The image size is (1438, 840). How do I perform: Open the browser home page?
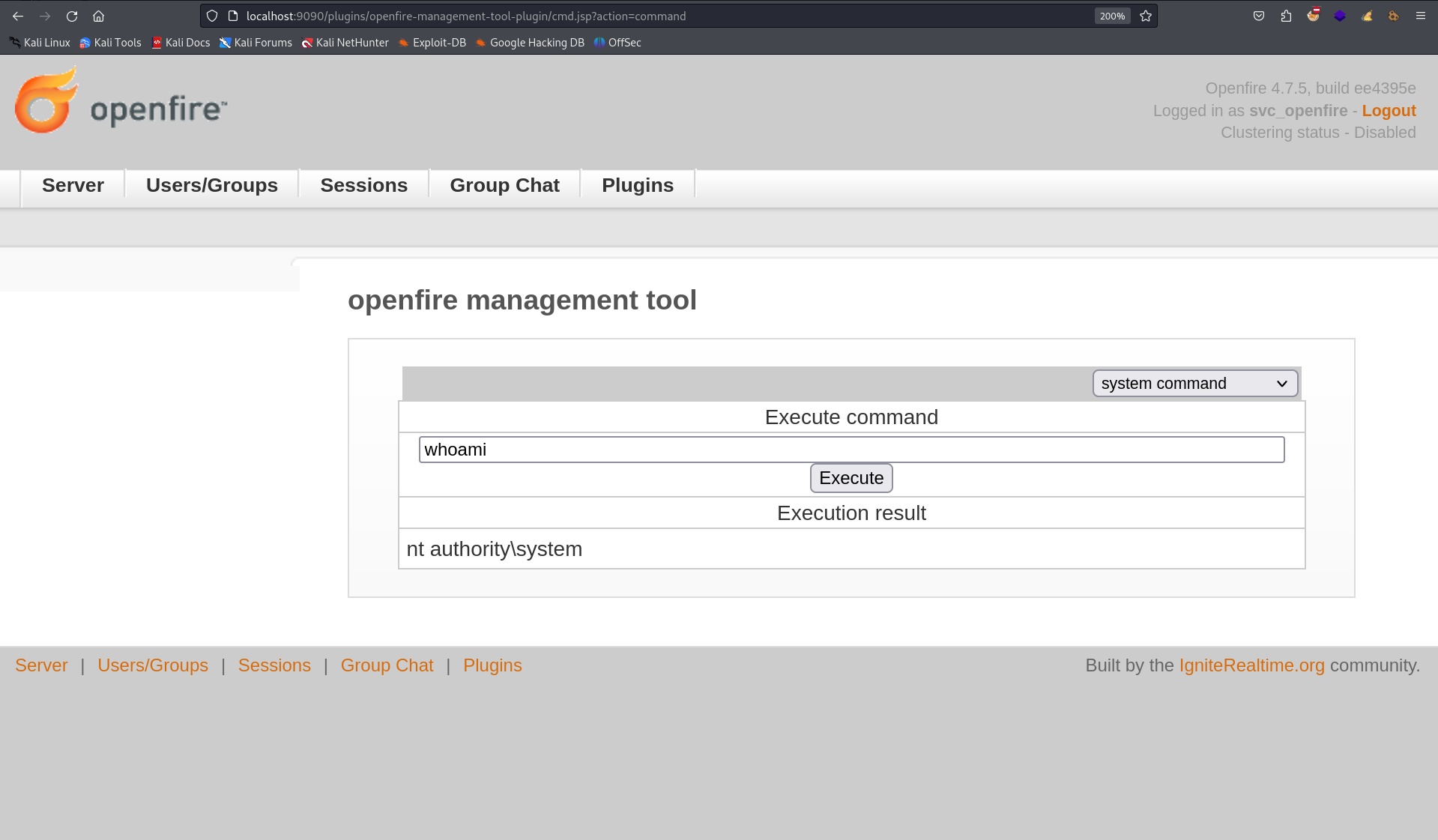pos(98,16)
